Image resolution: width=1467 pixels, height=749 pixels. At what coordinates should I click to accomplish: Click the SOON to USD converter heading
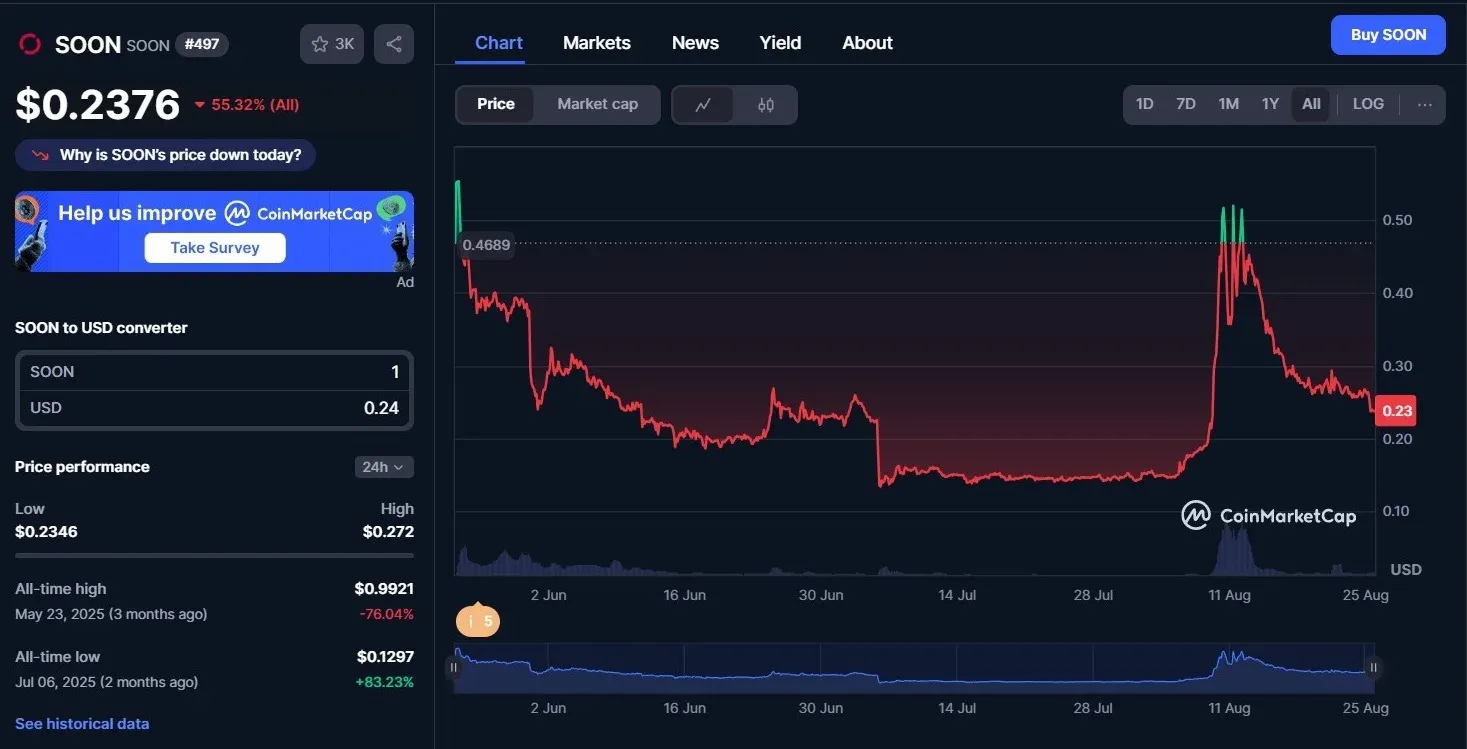click(101, 328)
